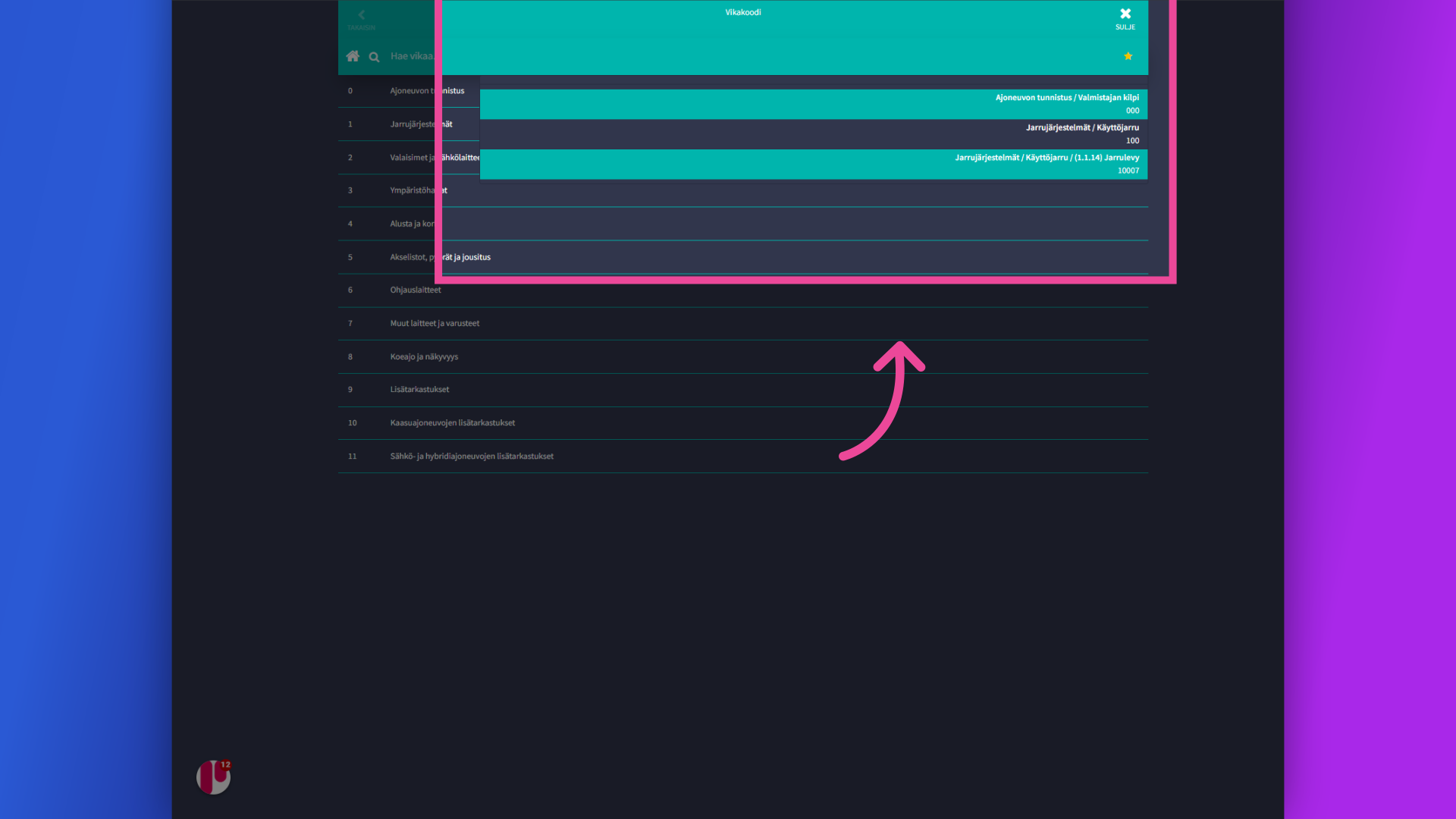Select the Jarrulevy 10007 entry
The width and height of the screenshot is (1456, 819).
(814, 164)
